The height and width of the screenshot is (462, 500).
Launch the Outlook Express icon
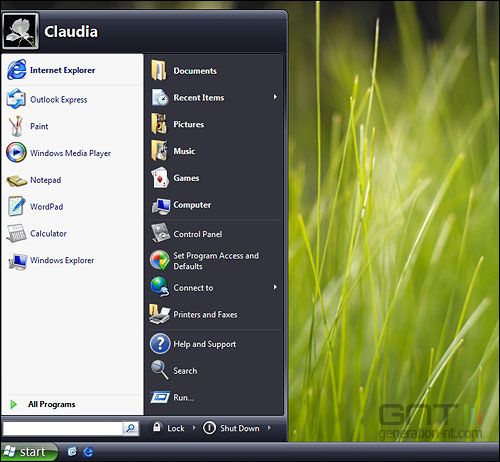pyautogui.click(x=16, y=99)
